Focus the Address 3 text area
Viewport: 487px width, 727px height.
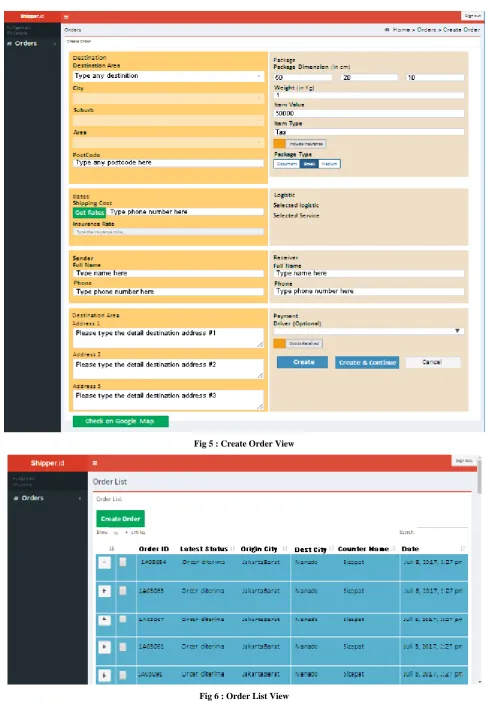click(168, 400)
